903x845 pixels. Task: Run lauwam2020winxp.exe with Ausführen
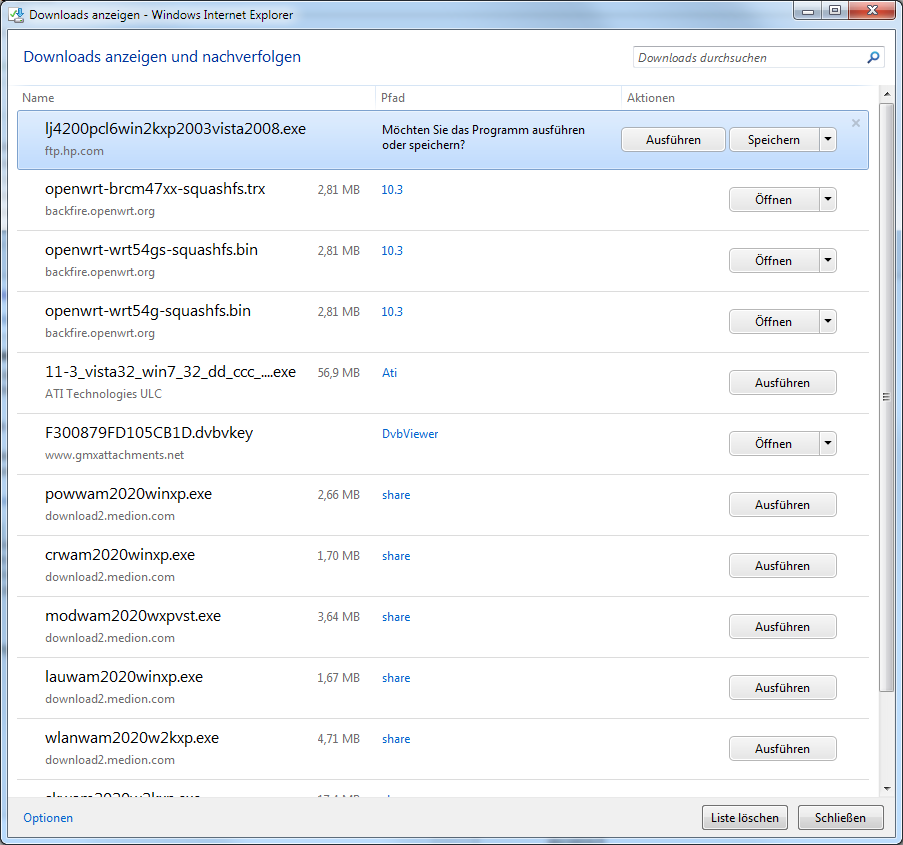tap(783, 688)
